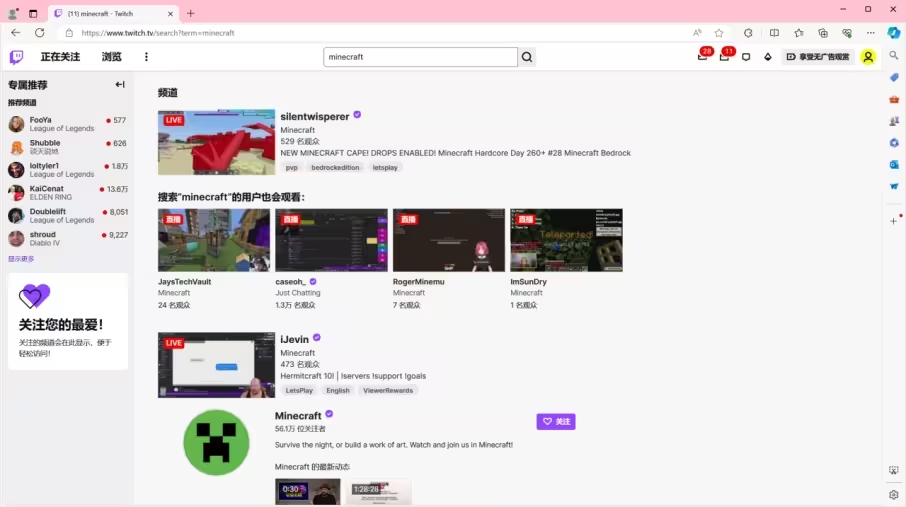Open loltyler1 in recommended channels
906x507 pixels.
68,170
